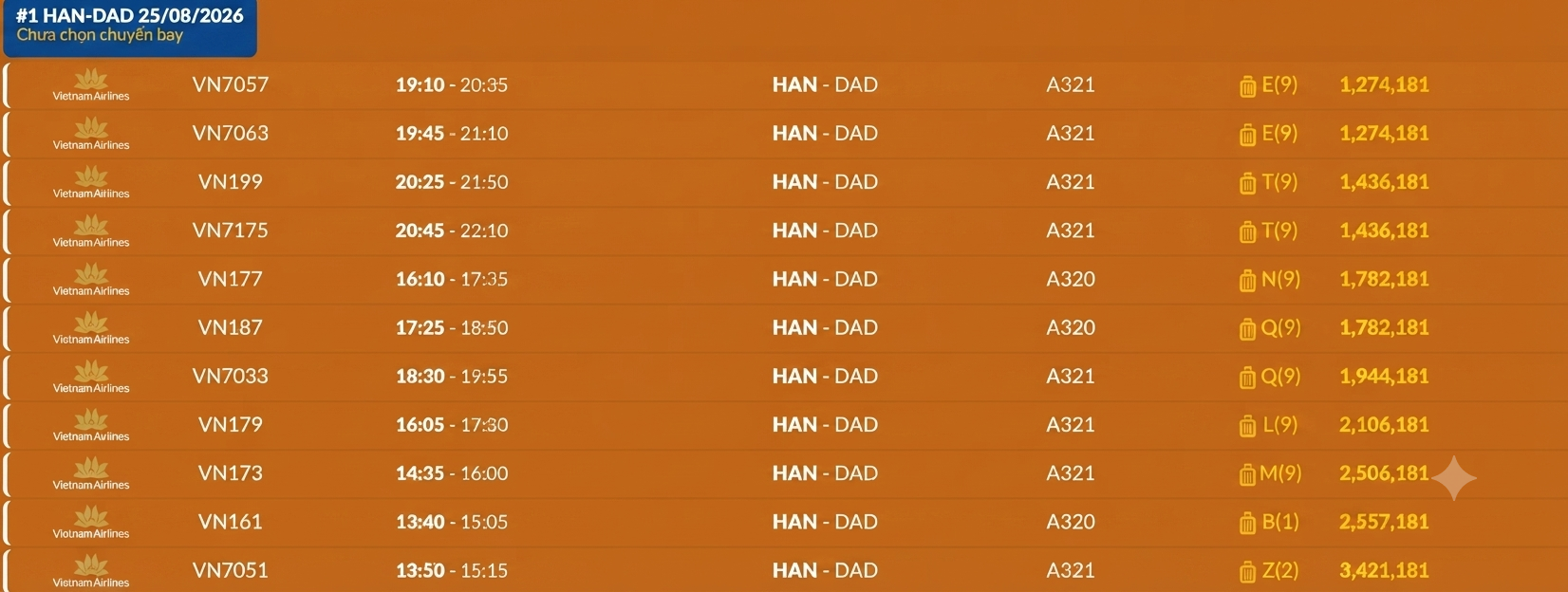Image resolution: width=1568 pixels, height=592 pixels.
Task: Select the fare 1,274,181 on flight VN7057
Action: (1384, 84)
